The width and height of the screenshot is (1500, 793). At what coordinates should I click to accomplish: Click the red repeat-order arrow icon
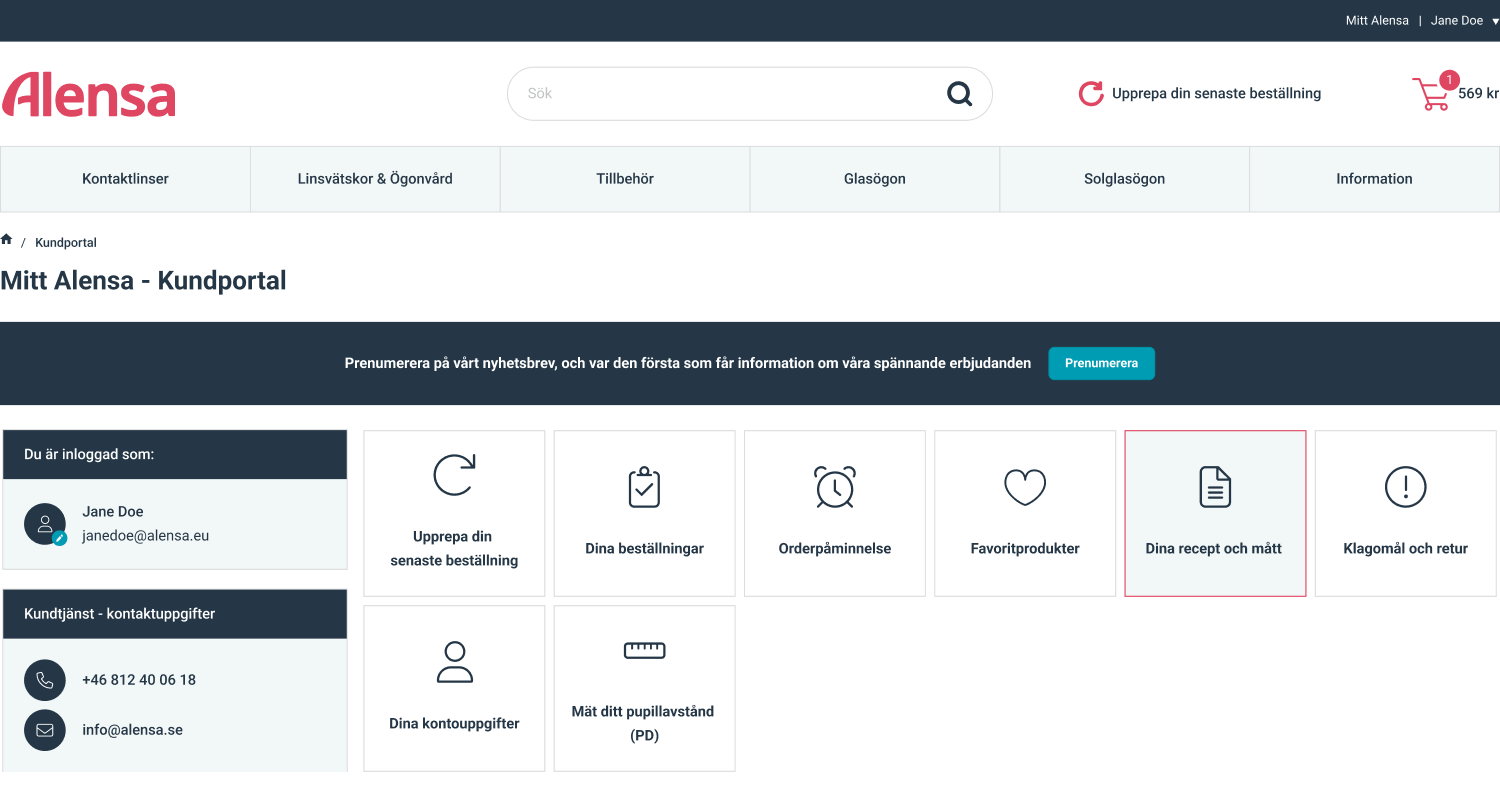[1091, 94]
